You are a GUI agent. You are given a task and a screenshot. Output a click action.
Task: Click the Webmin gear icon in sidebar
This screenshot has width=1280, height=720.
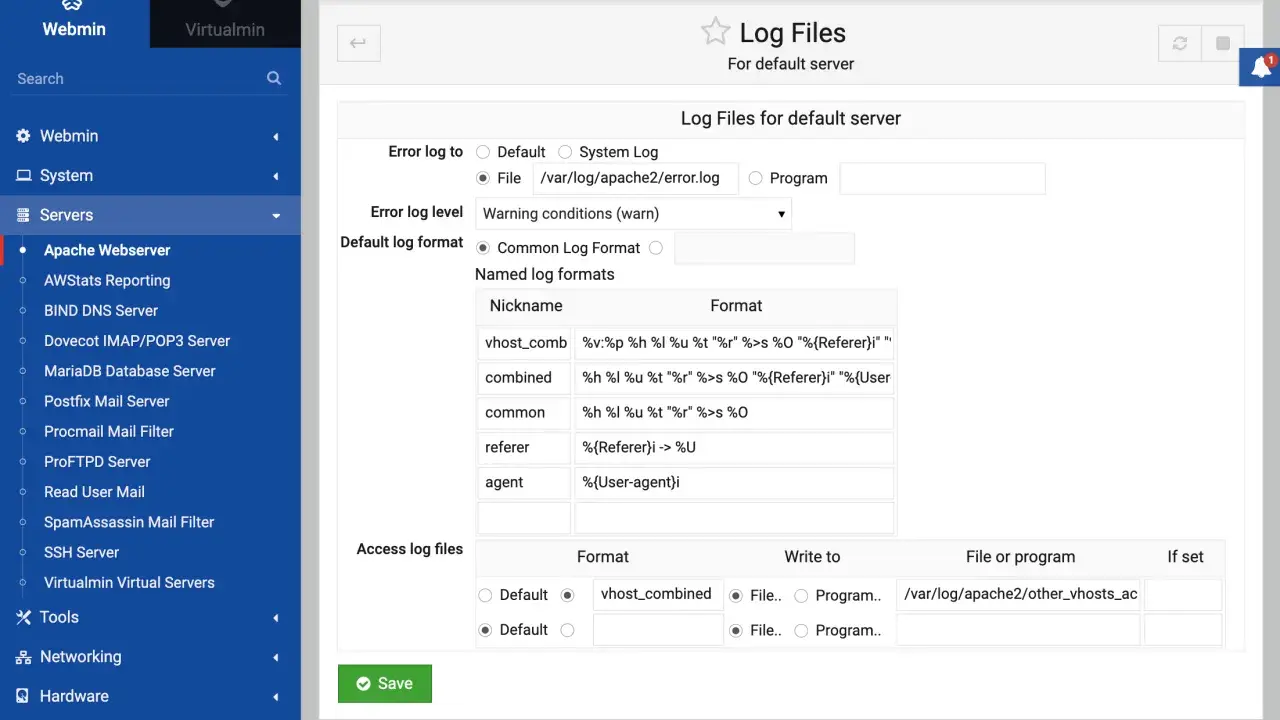click(23, 136)
